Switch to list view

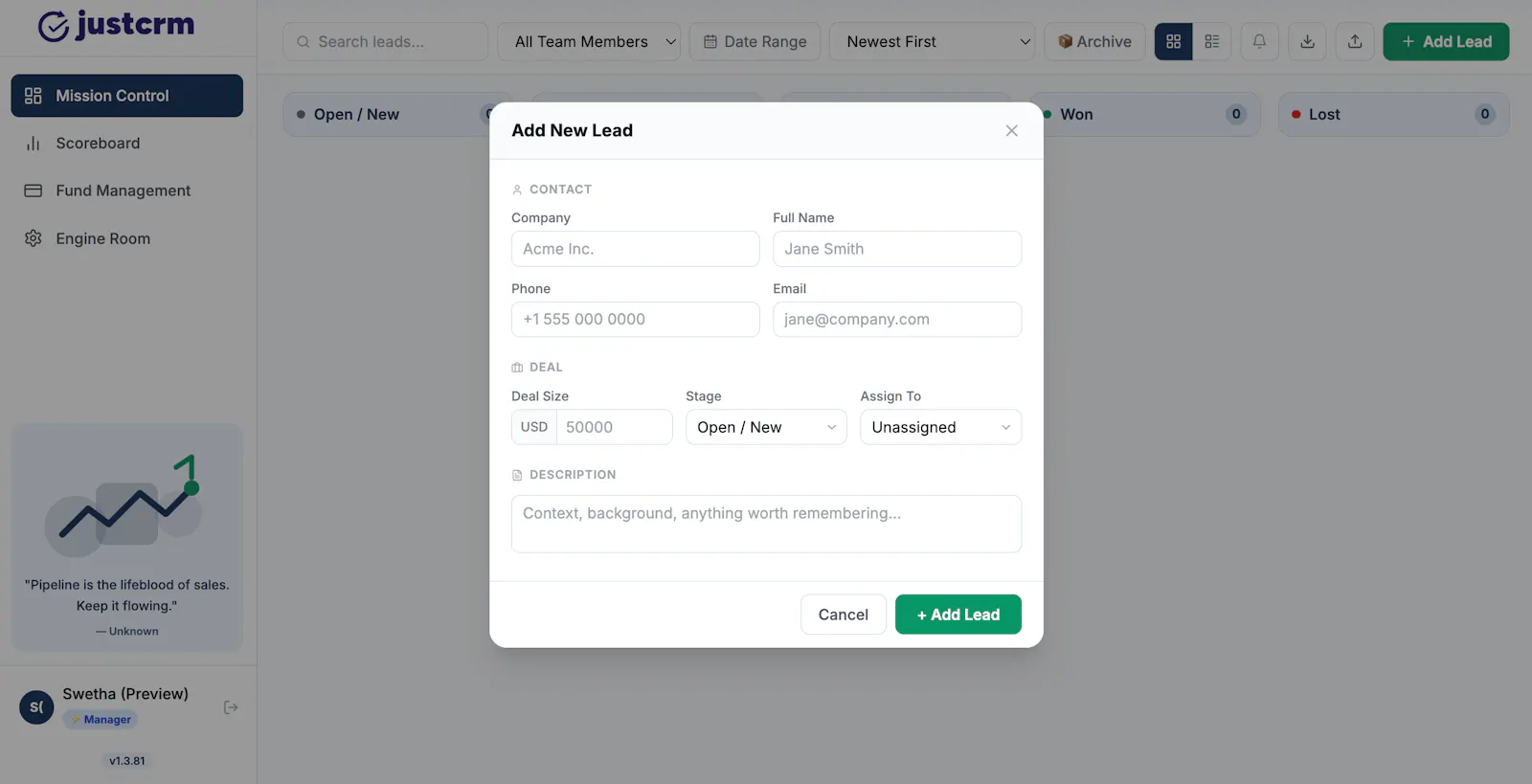(1211, 42)
